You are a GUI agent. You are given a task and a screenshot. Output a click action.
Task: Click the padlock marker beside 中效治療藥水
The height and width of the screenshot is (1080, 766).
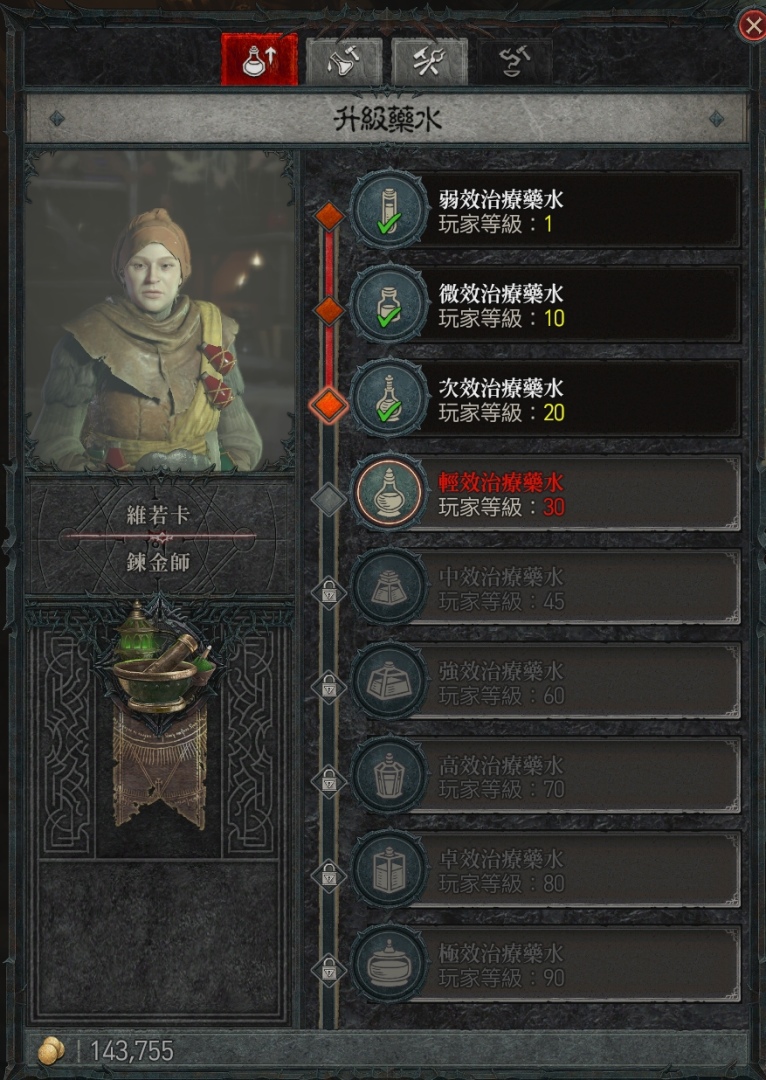pyautogui.click(x=329, y=592)
